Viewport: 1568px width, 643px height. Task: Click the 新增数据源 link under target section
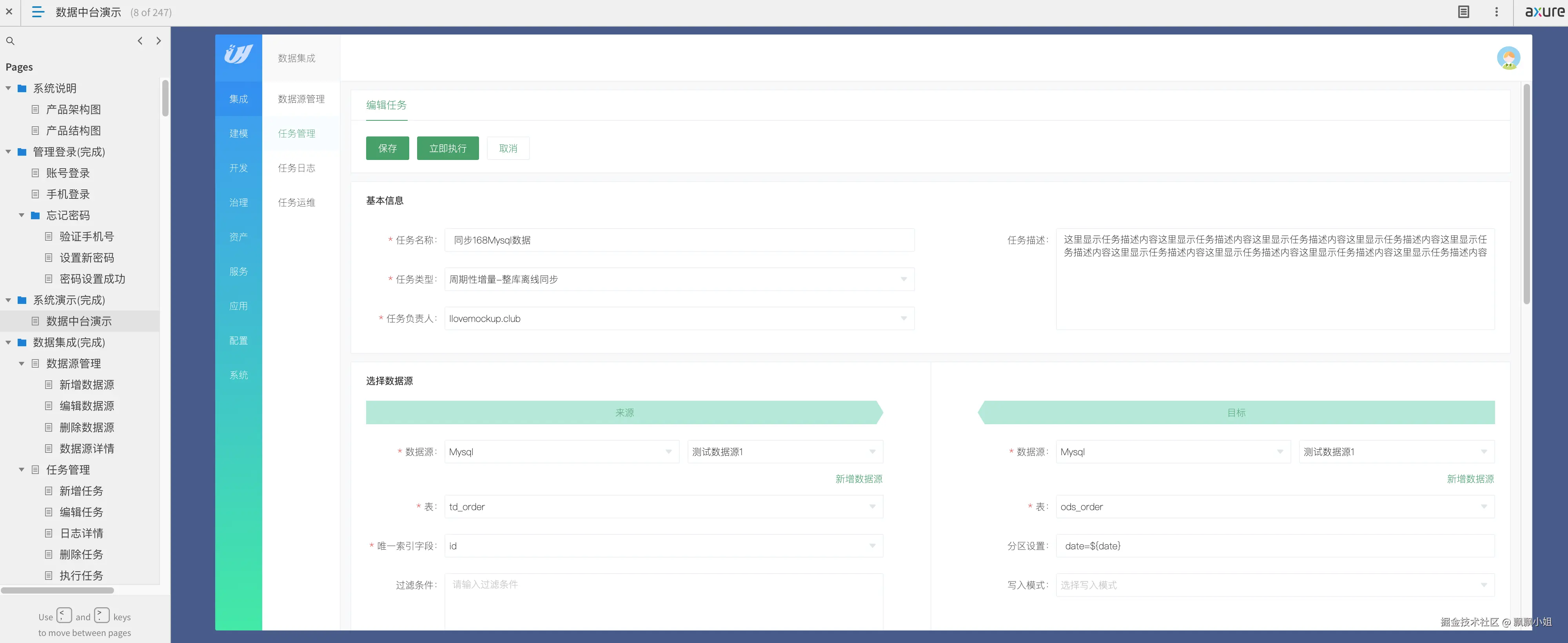1470,479
